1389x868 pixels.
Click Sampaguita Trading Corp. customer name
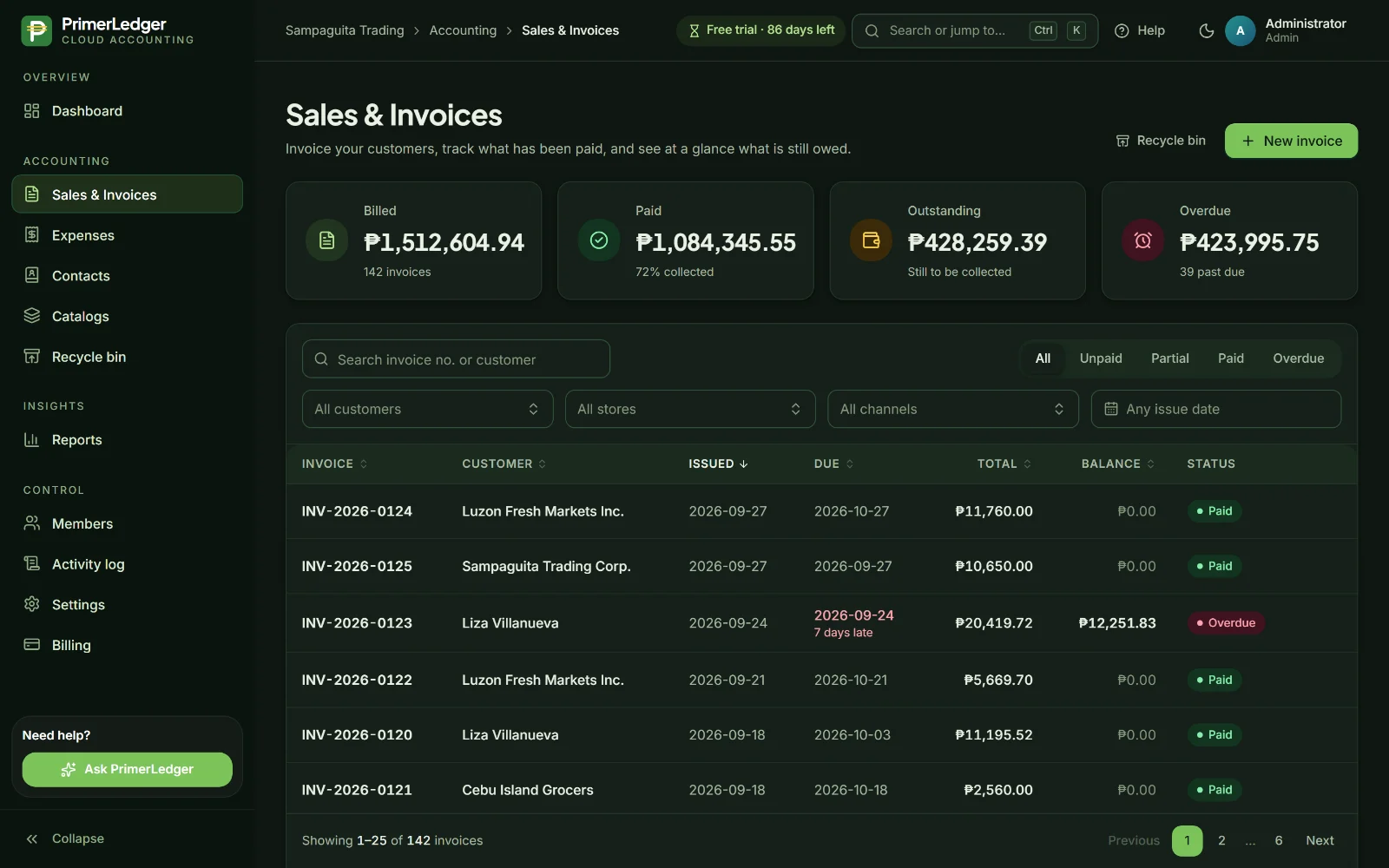click(546, 566)
